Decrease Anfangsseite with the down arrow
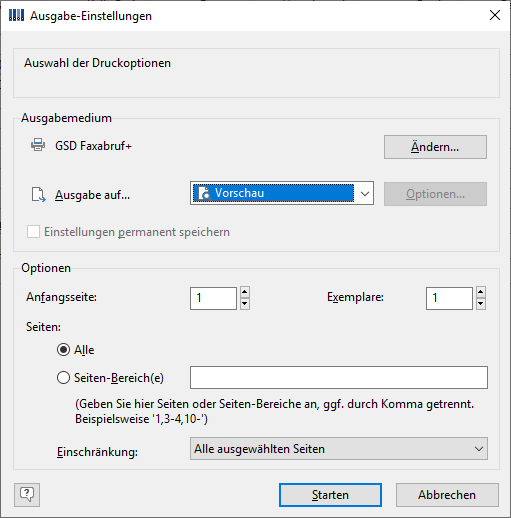 pyautogui.click(x=245, y=304)
